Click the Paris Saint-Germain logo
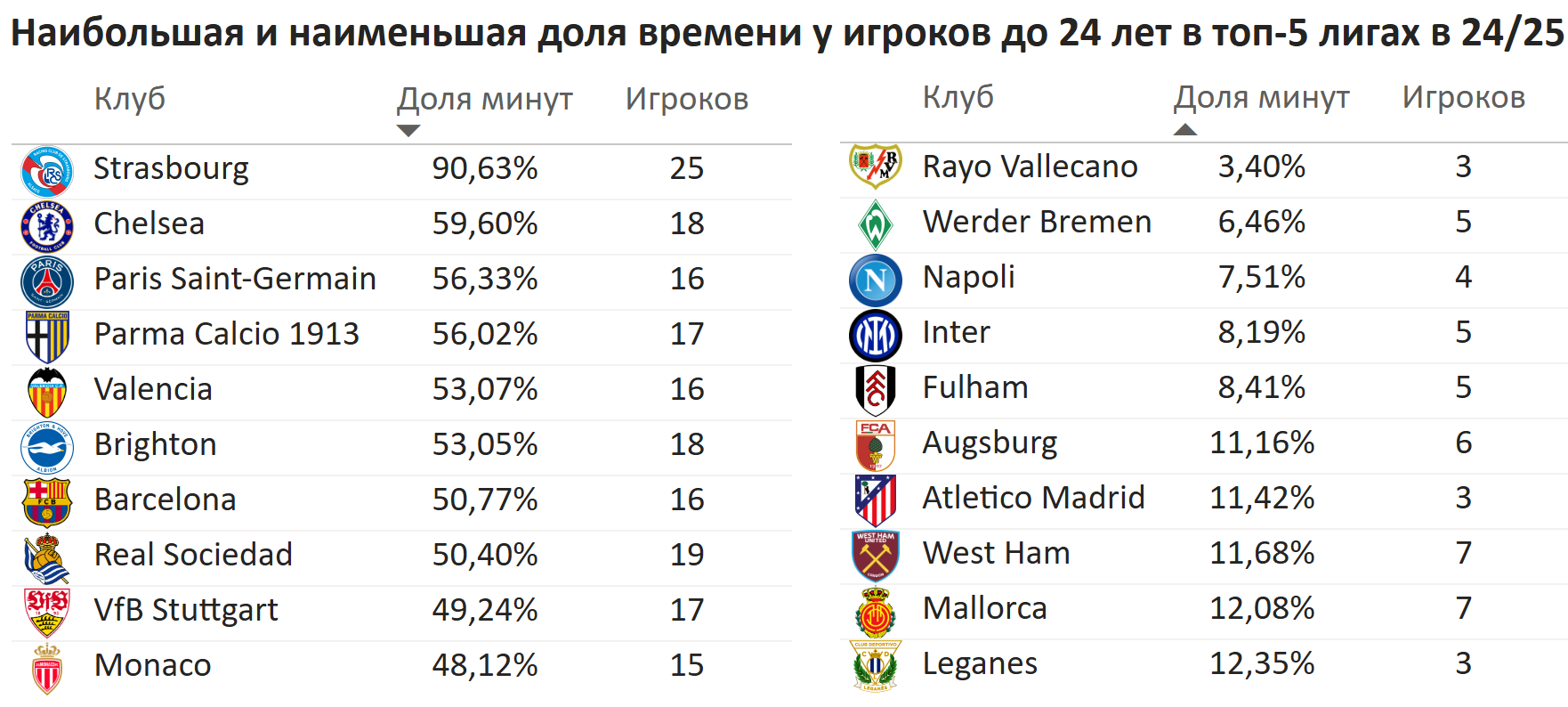Image resolution: width=1568 pixels, height=707 pixels. (x=47, y=281)
